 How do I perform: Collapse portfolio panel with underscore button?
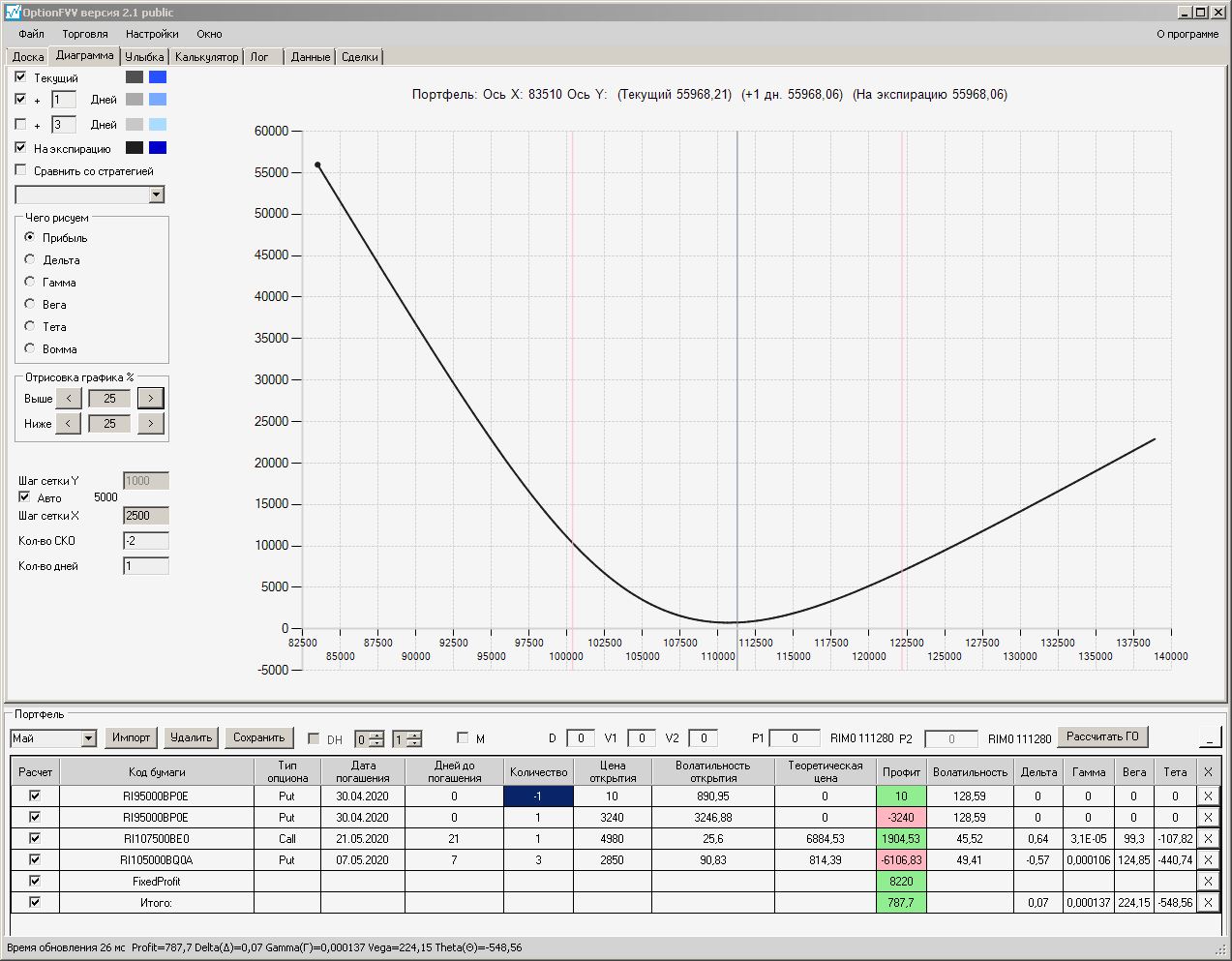pyautogui.click(x=1209, y=737)
